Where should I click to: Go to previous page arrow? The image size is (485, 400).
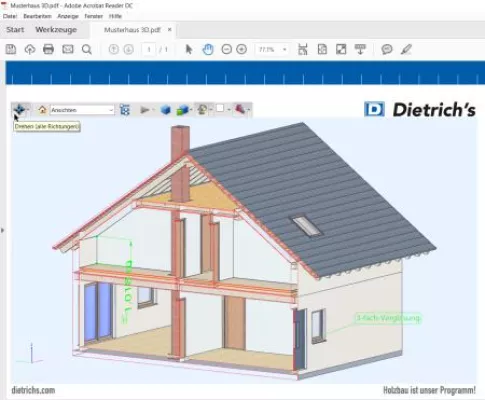pos(114,49)
